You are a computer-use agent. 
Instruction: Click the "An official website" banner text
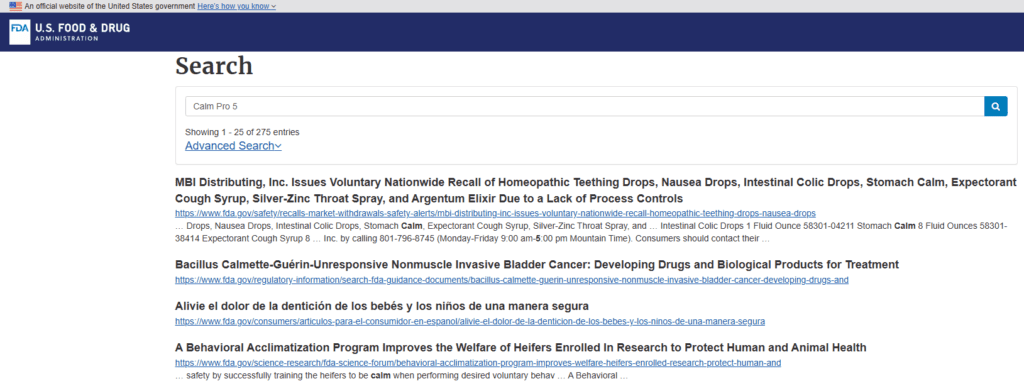point(110,6)
